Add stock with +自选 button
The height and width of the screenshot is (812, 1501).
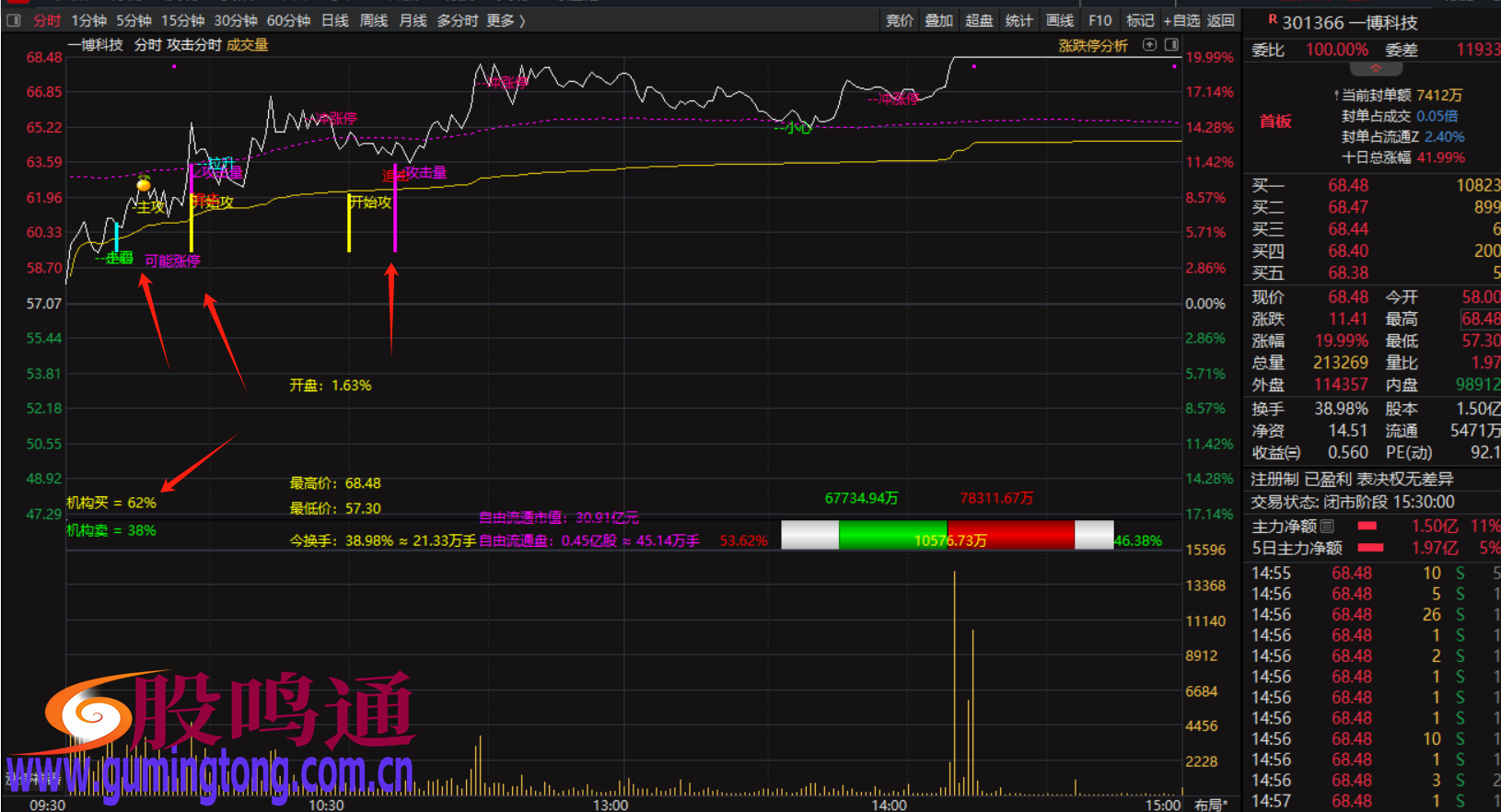click(1181, 20)
